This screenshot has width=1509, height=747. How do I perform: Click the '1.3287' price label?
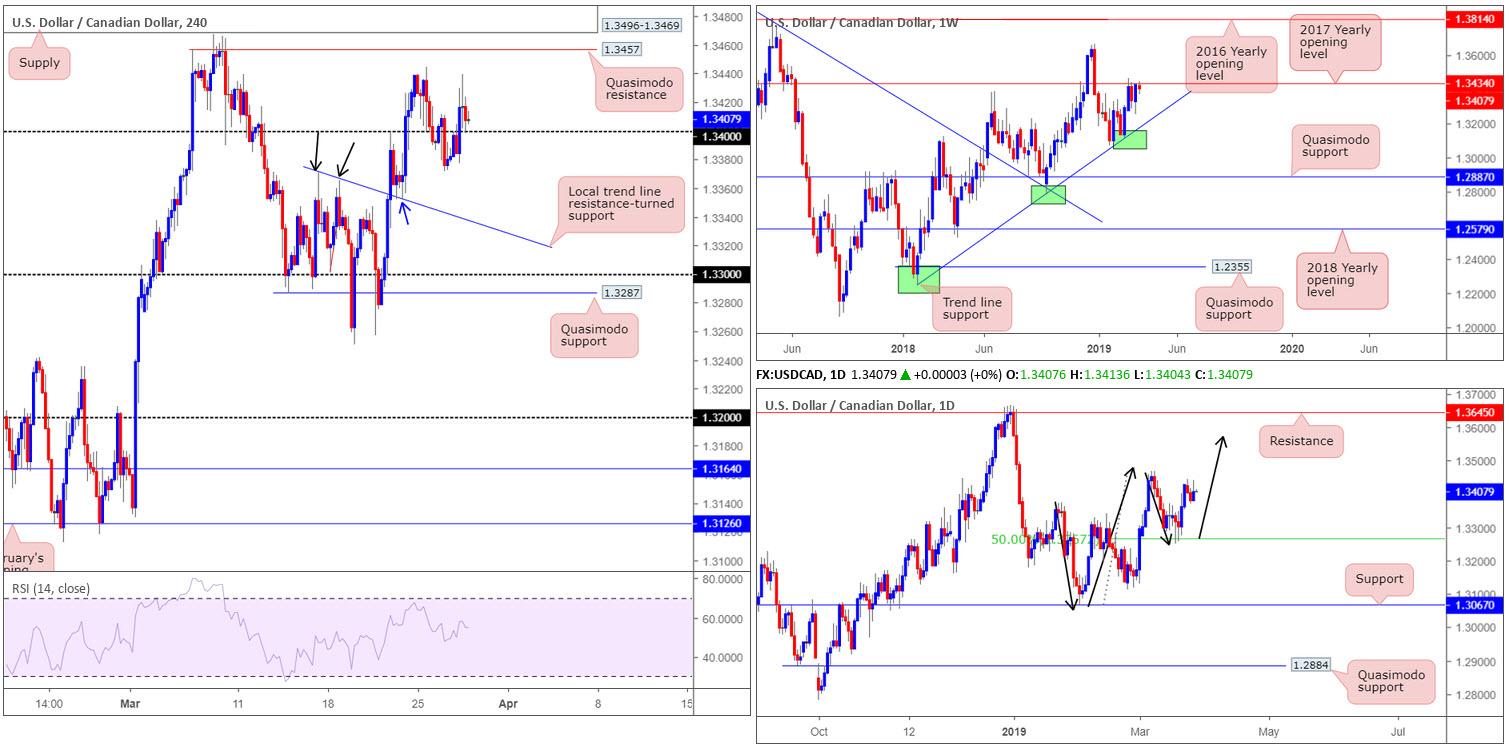[x=622, y=293]
